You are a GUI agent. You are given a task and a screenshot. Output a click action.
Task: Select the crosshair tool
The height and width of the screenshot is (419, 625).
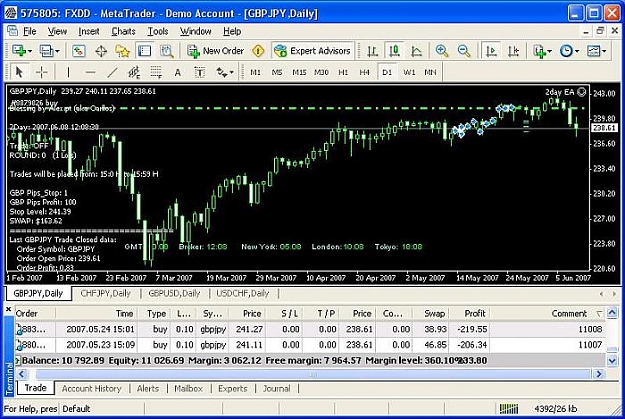(41, 72)
